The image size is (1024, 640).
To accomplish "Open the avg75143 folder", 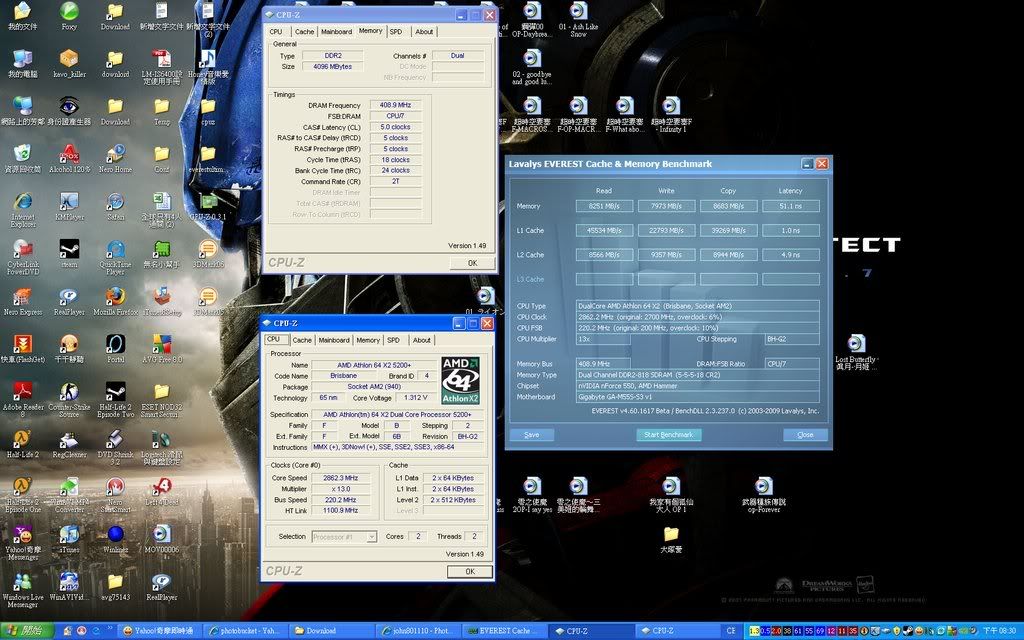I will [x=115, y=586].
